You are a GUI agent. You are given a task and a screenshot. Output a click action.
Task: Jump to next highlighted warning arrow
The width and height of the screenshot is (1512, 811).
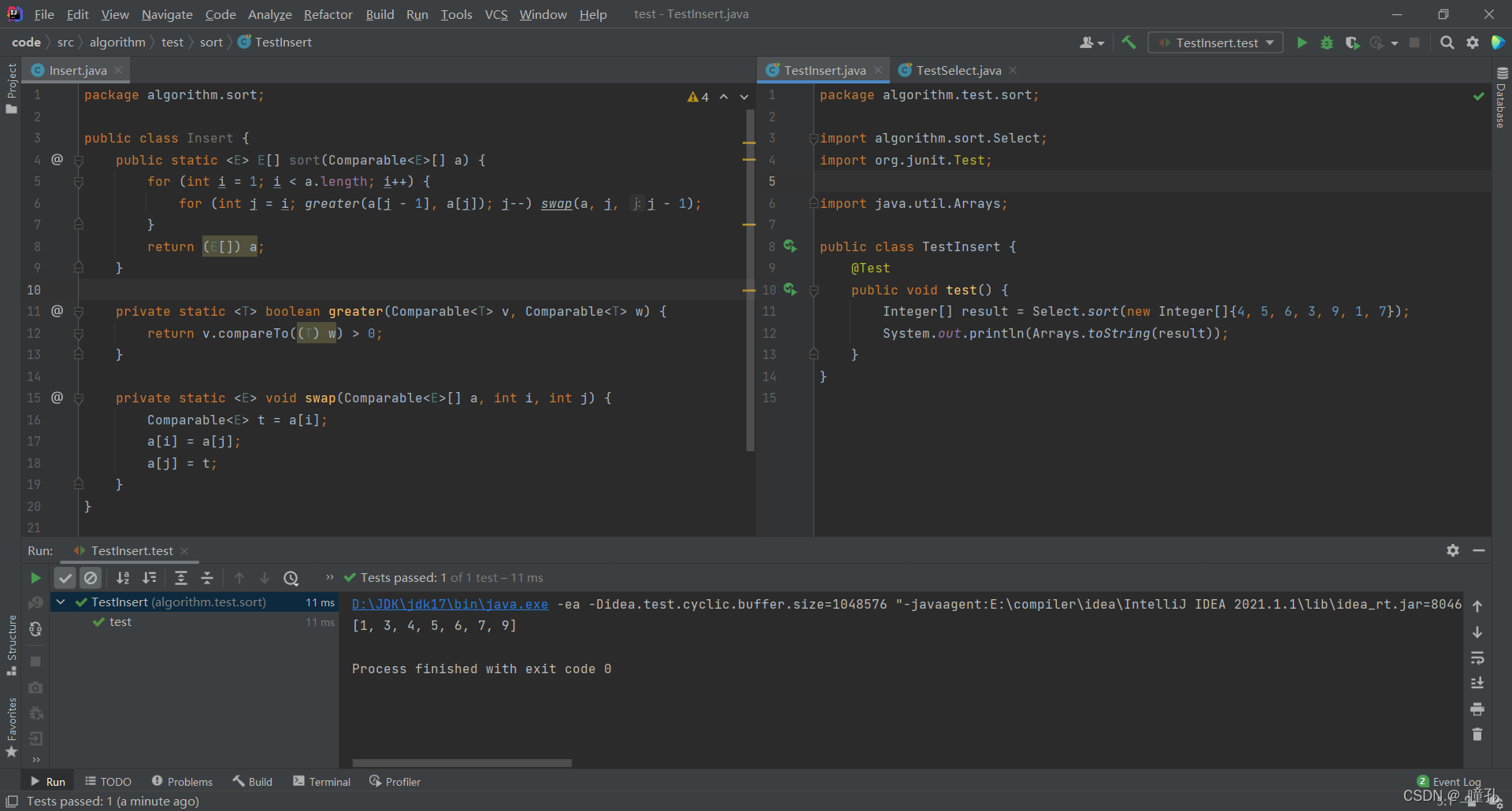[744, 97]
